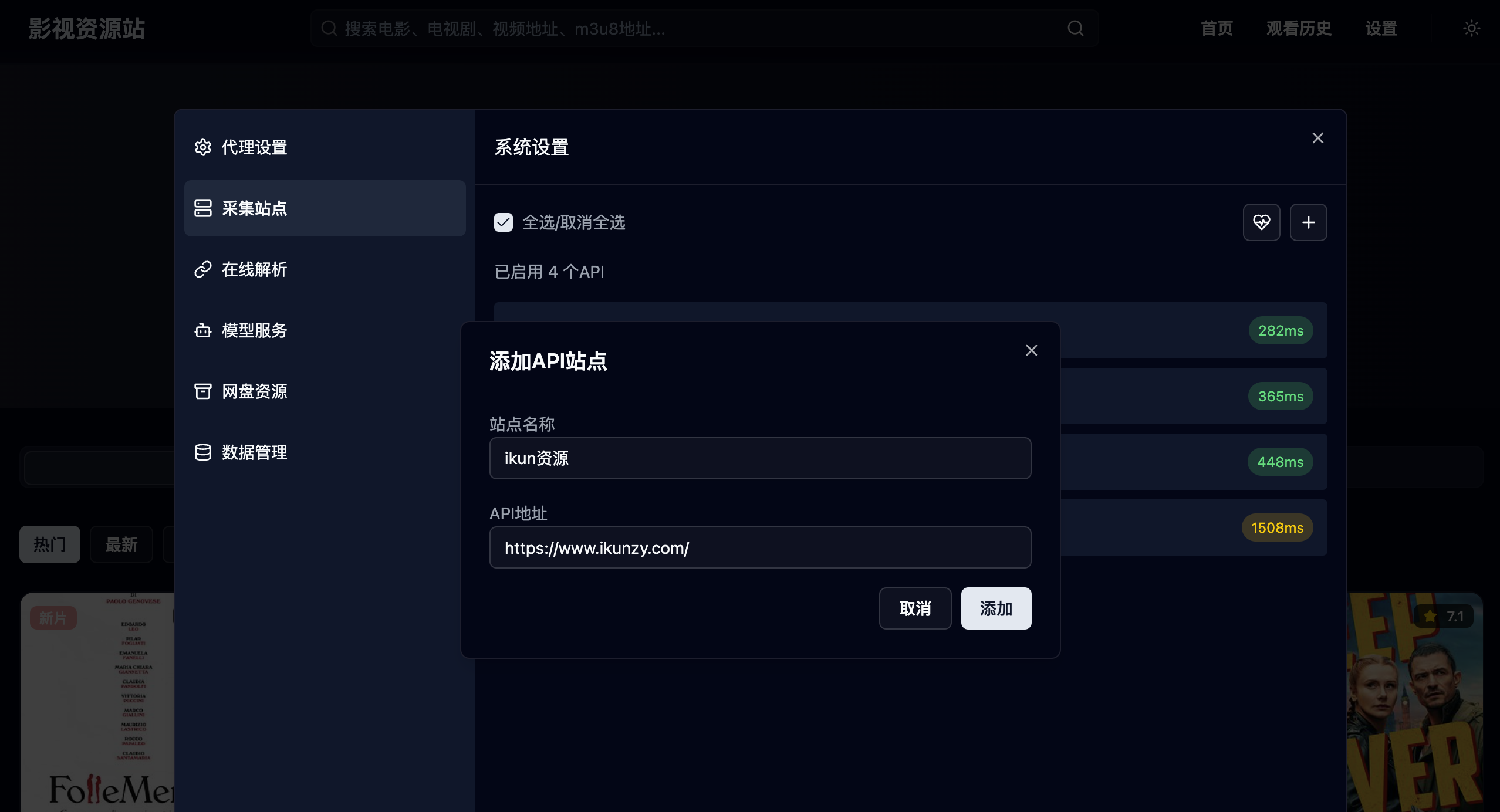
Task: Select 数据管理 in the sidebar
Action: (x=325, y=452)
